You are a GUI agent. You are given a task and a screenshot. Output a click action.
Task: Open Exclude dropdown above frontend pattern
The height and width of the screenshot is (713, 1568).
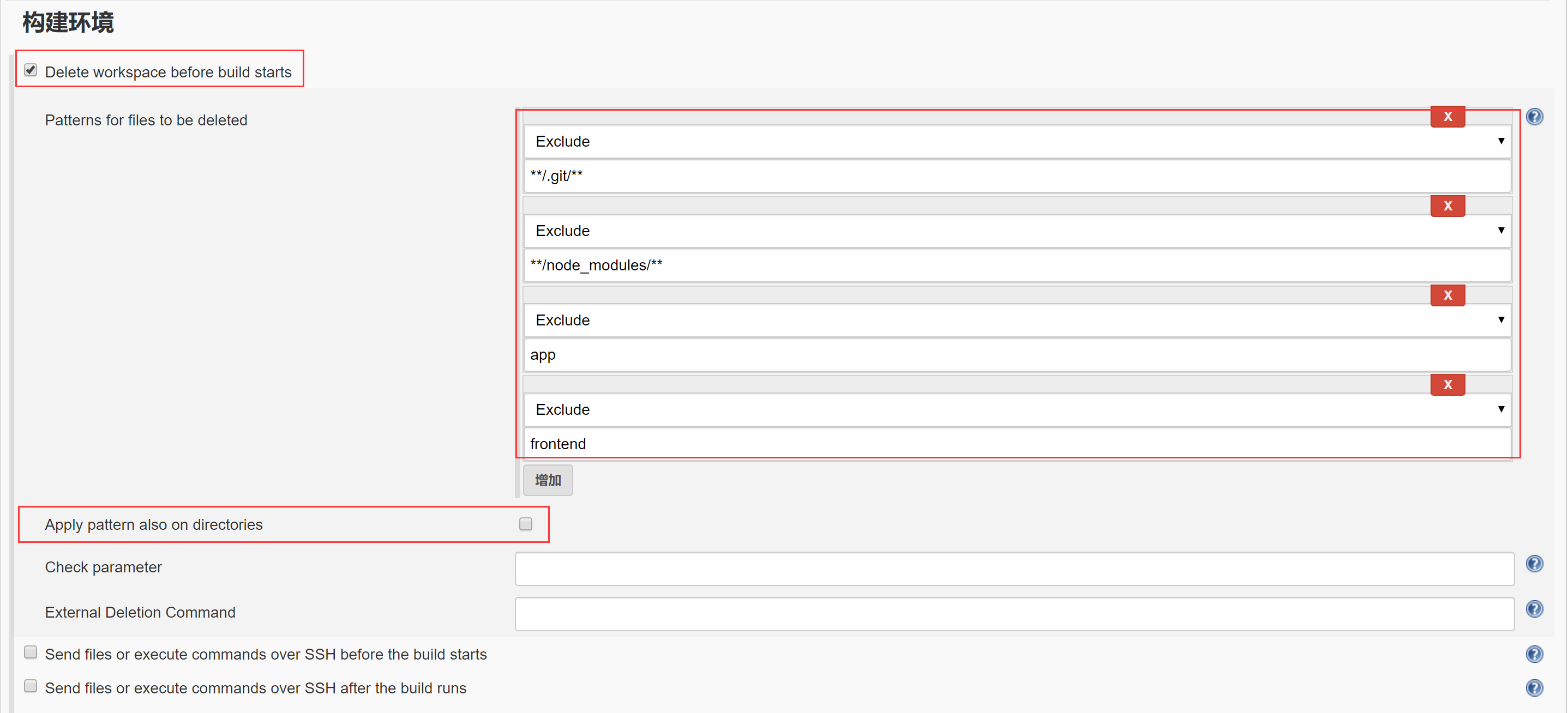[x=1017, y=410]
